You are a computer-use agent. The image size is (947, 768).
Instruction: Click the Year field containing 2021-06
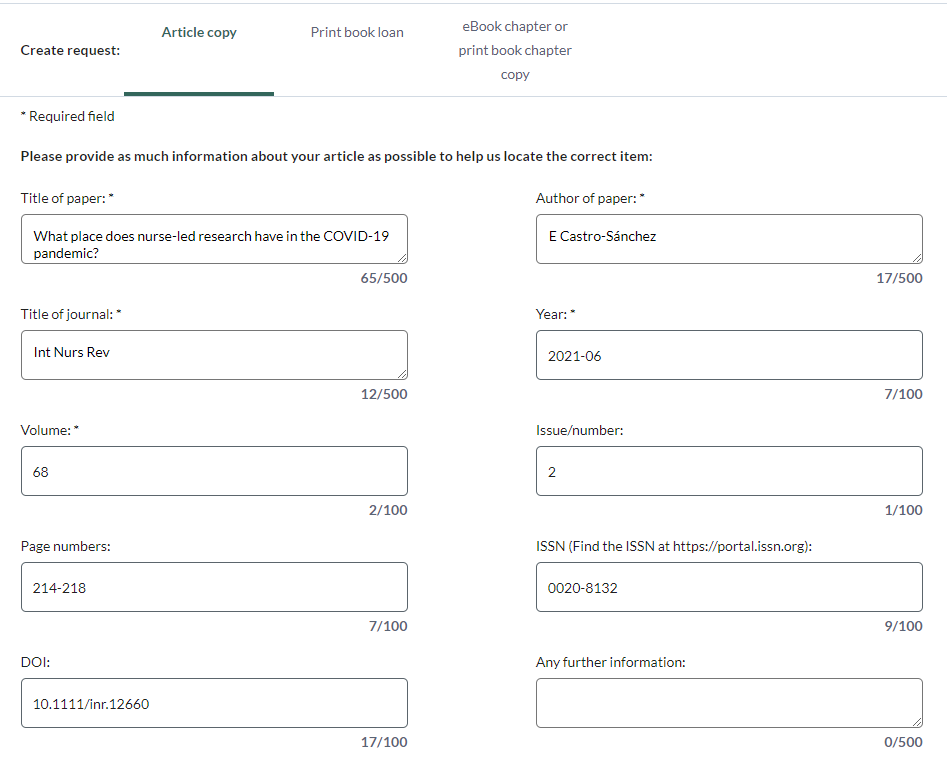tap(729, 355)
